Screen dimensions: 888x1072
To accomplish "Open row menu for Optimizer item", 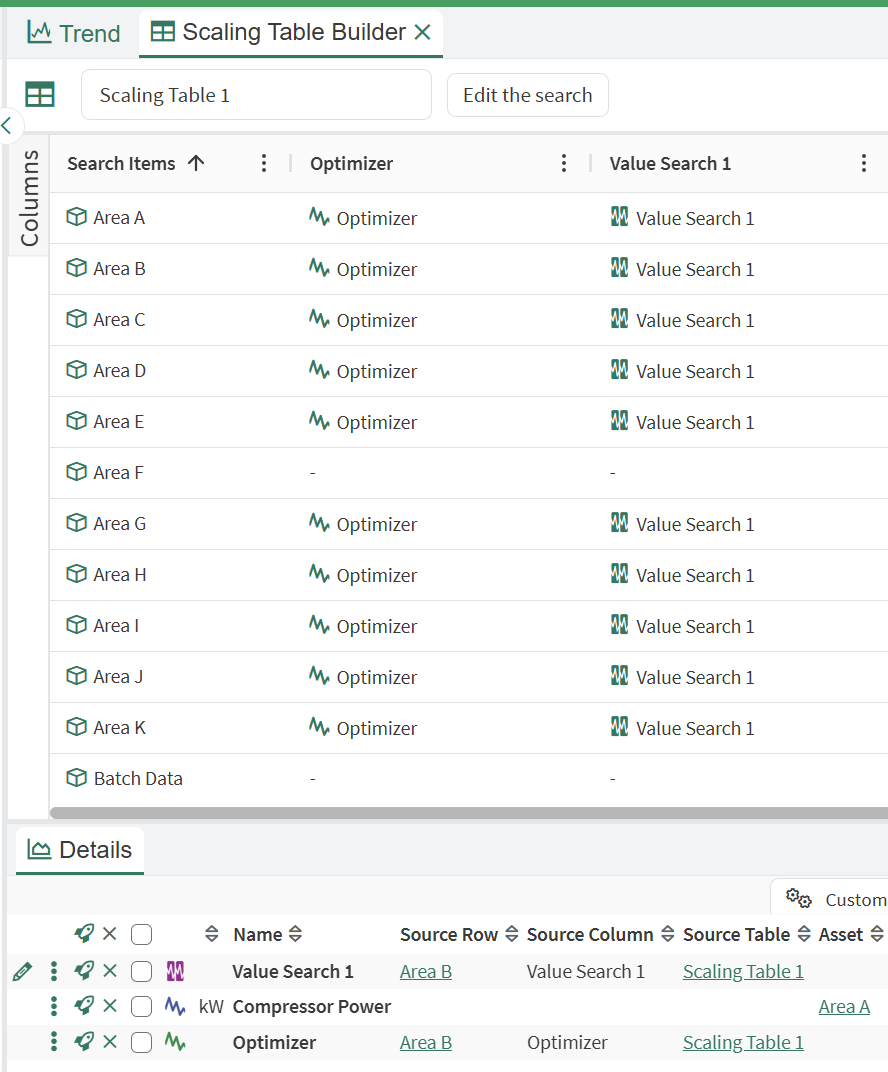I will point(54,1042).
